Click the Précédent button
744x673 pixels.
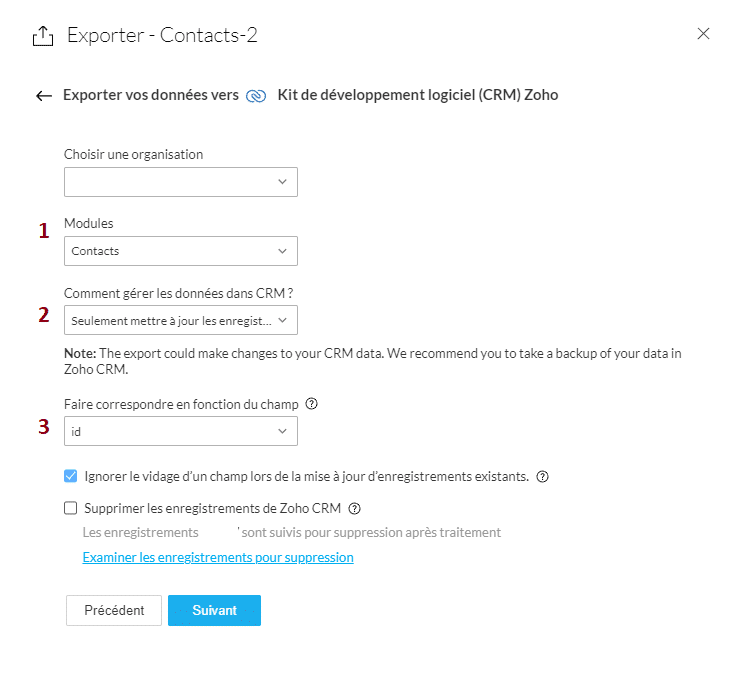click(114, 611)
